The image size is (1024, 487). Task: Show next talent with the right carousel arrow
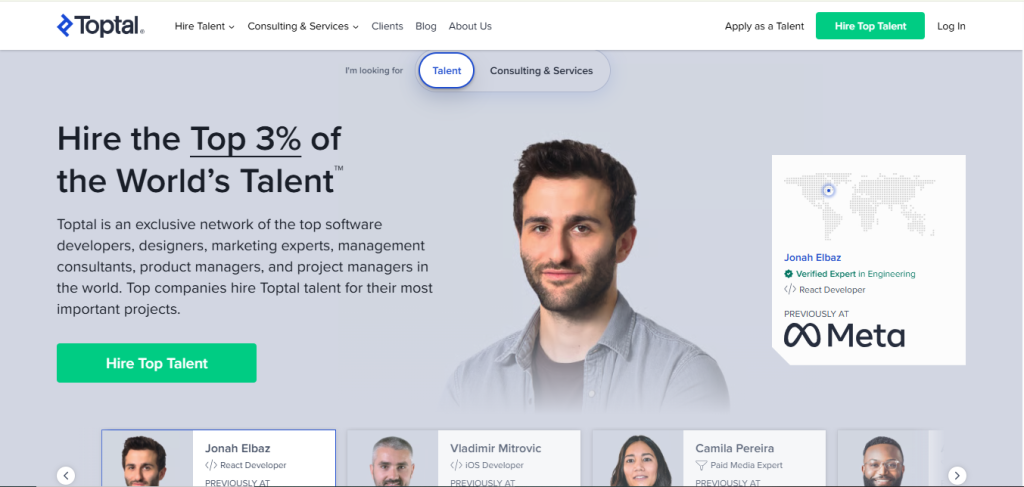pyautogui.click(x=957, y=475)
